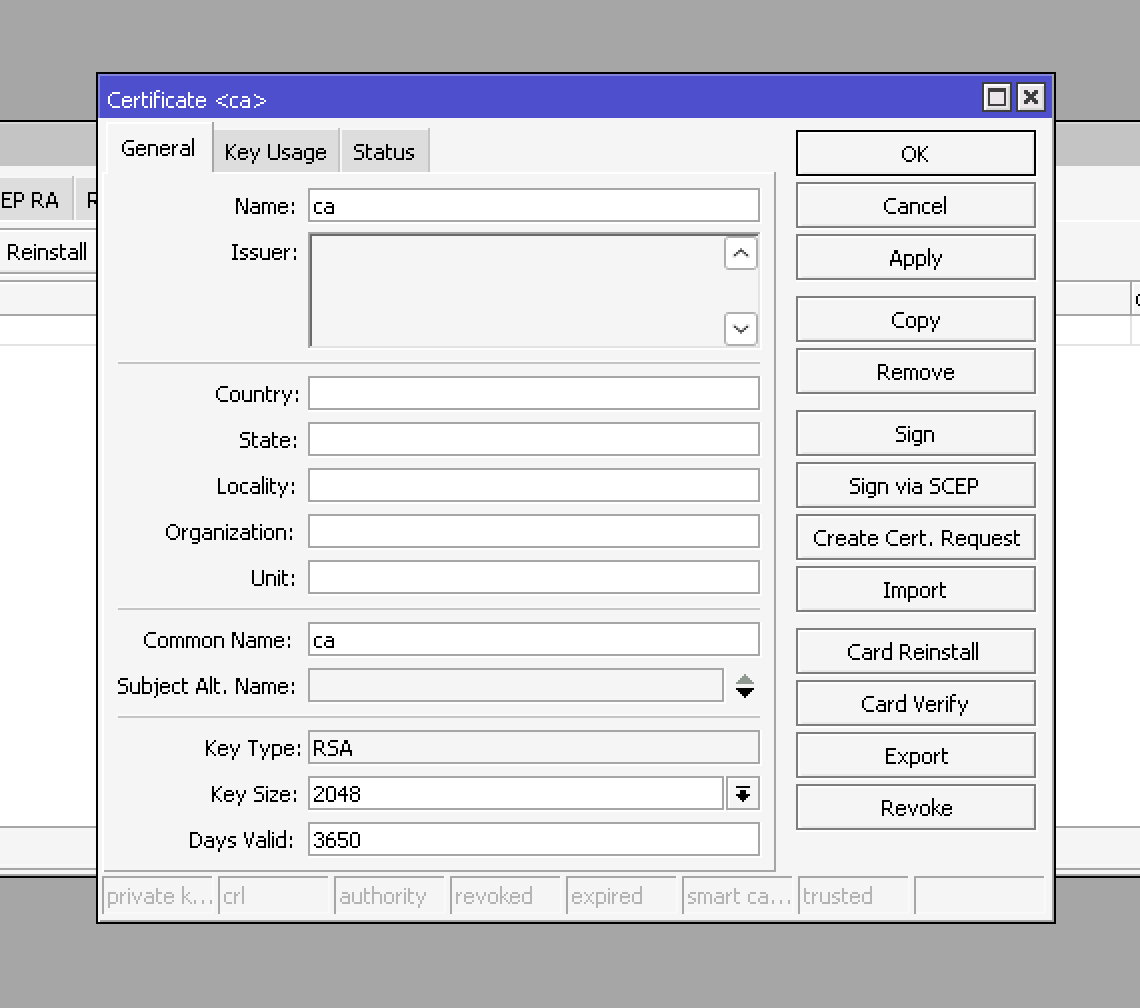
Task: Revoke the ca certificate
Action: (x=915, y=808)
